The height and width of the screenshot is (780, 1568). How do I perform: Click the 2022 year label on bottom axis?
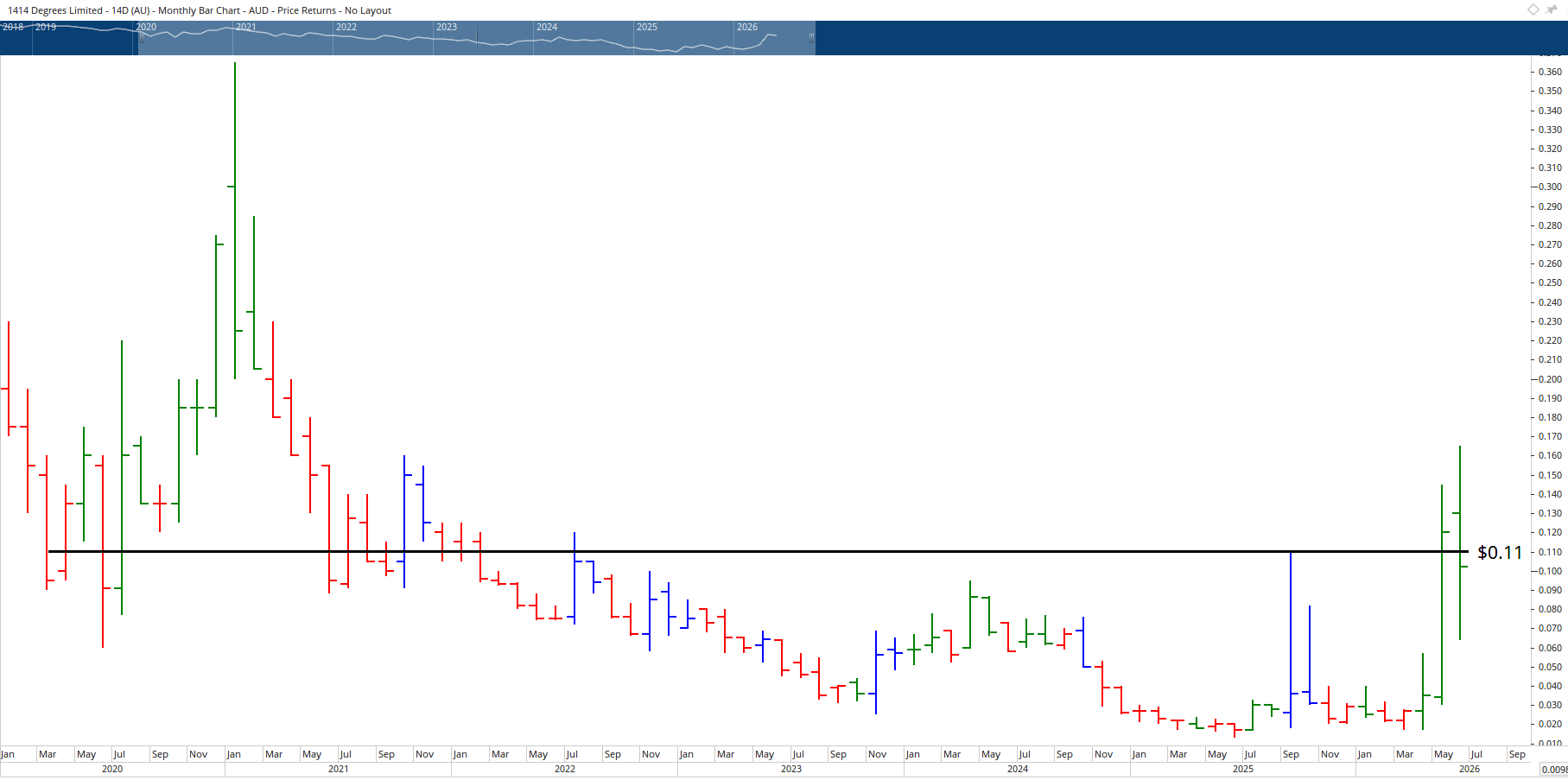[x=565, y=769]
